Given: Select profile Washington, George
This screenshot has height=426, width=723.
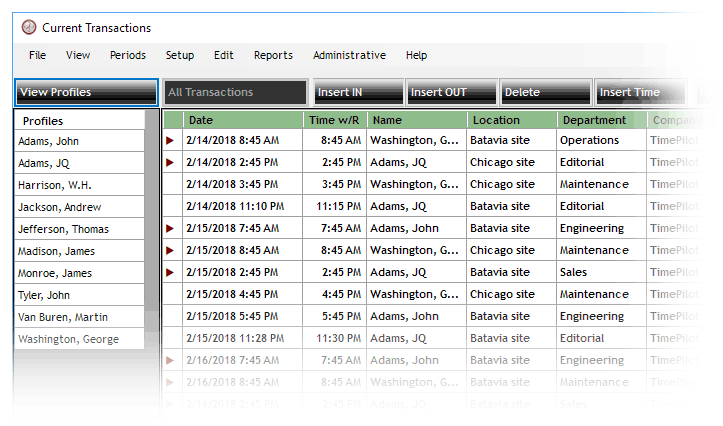Looking at the screenshot, I should [79, 339].
